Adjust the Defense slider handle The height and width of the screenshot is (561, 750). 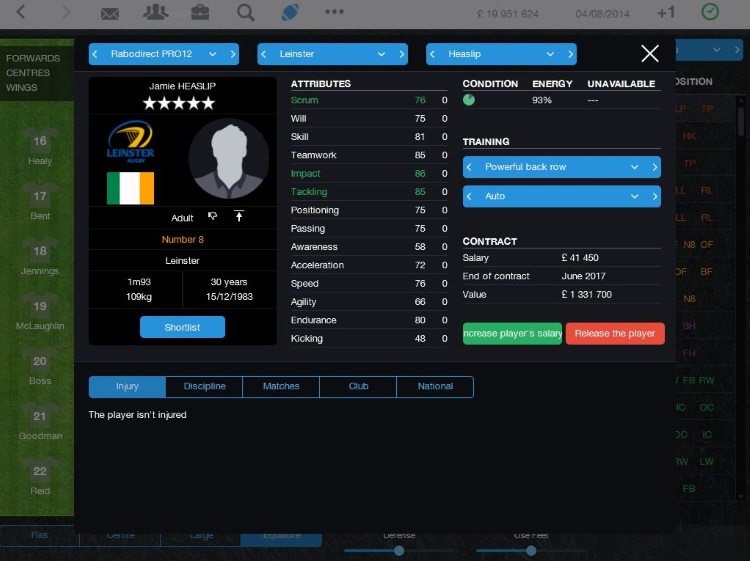[x=399, y=551]
